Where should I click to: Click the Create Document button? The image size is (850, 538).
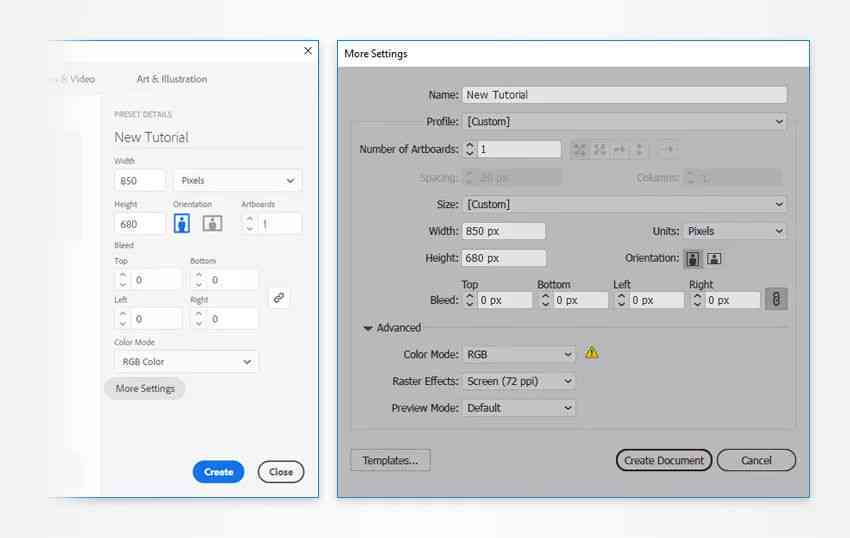pos(664,460)
